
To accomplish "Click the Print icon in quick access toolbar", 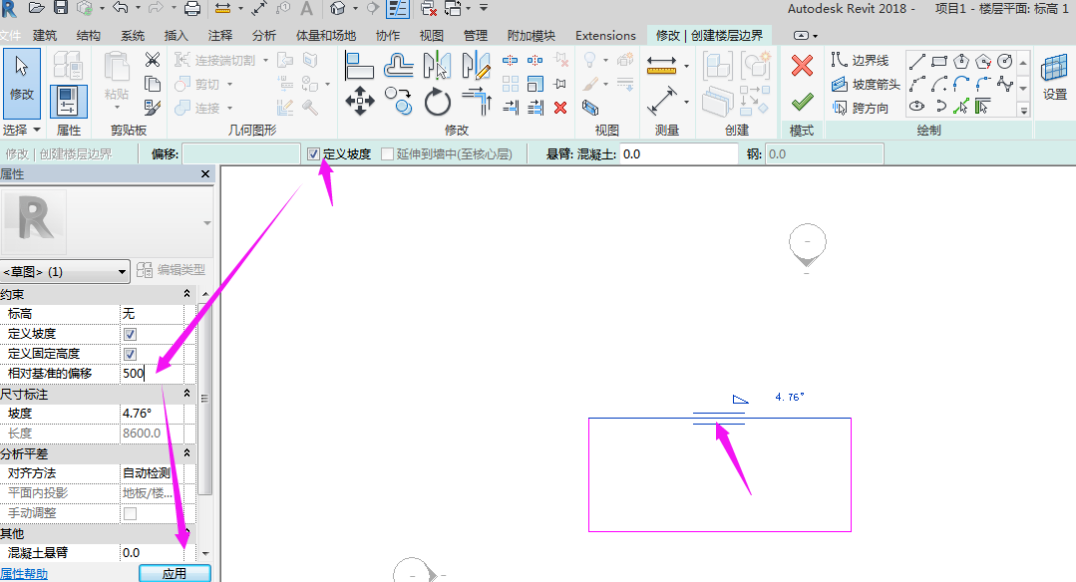I will 192,8.
